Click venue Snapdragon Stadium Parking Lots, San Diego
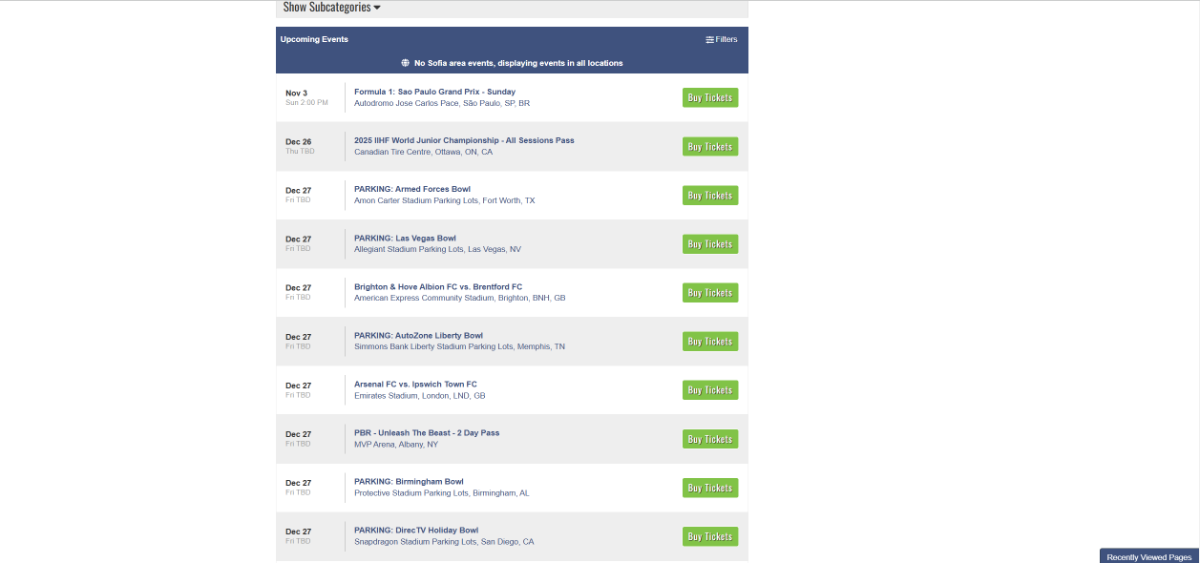Image resolution: width=1200 pixels, height=563 pixels. tap(444, 542)
